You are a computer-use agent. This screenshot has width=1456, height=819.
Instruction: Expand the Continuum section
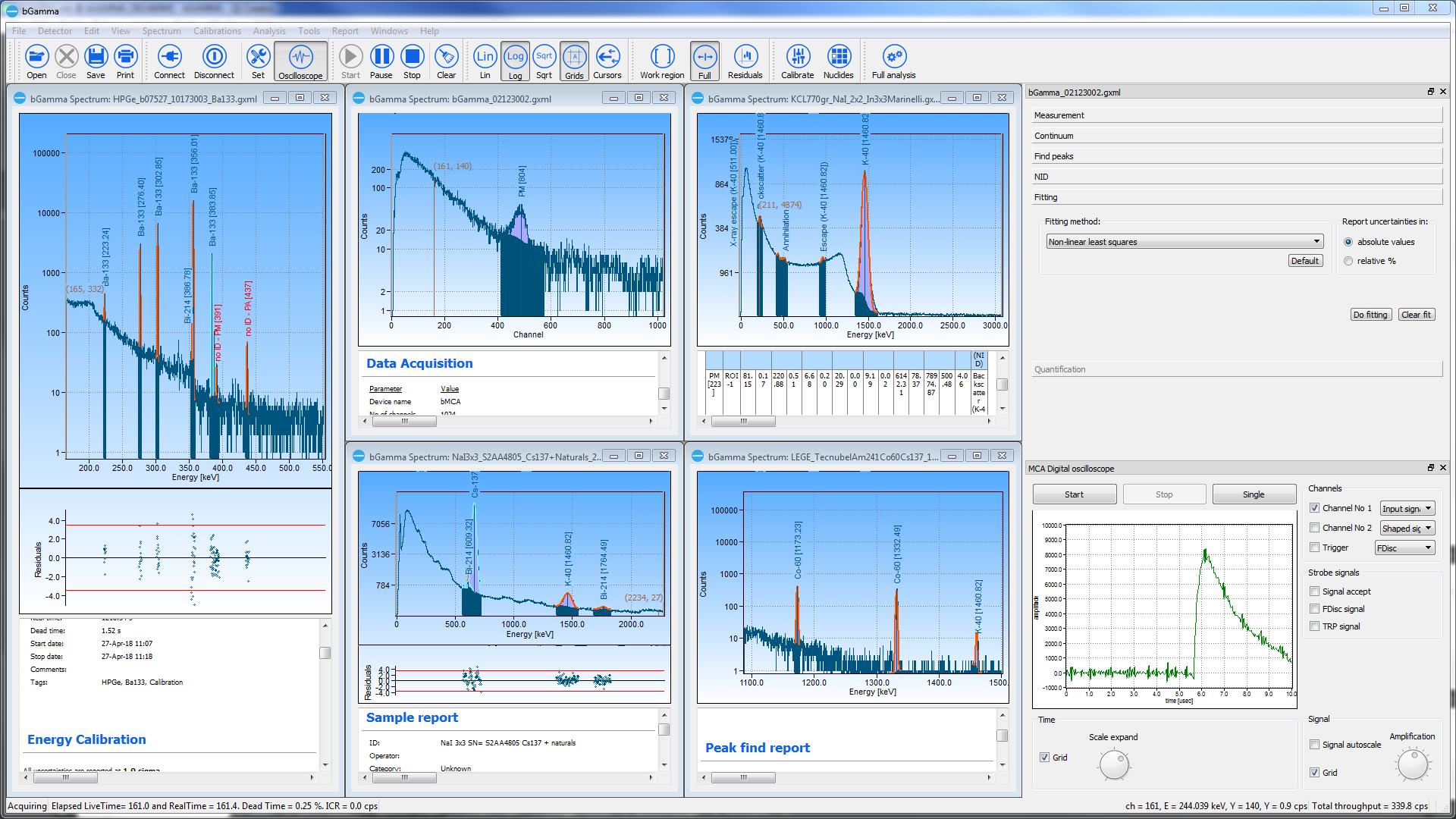[1236, 136]
